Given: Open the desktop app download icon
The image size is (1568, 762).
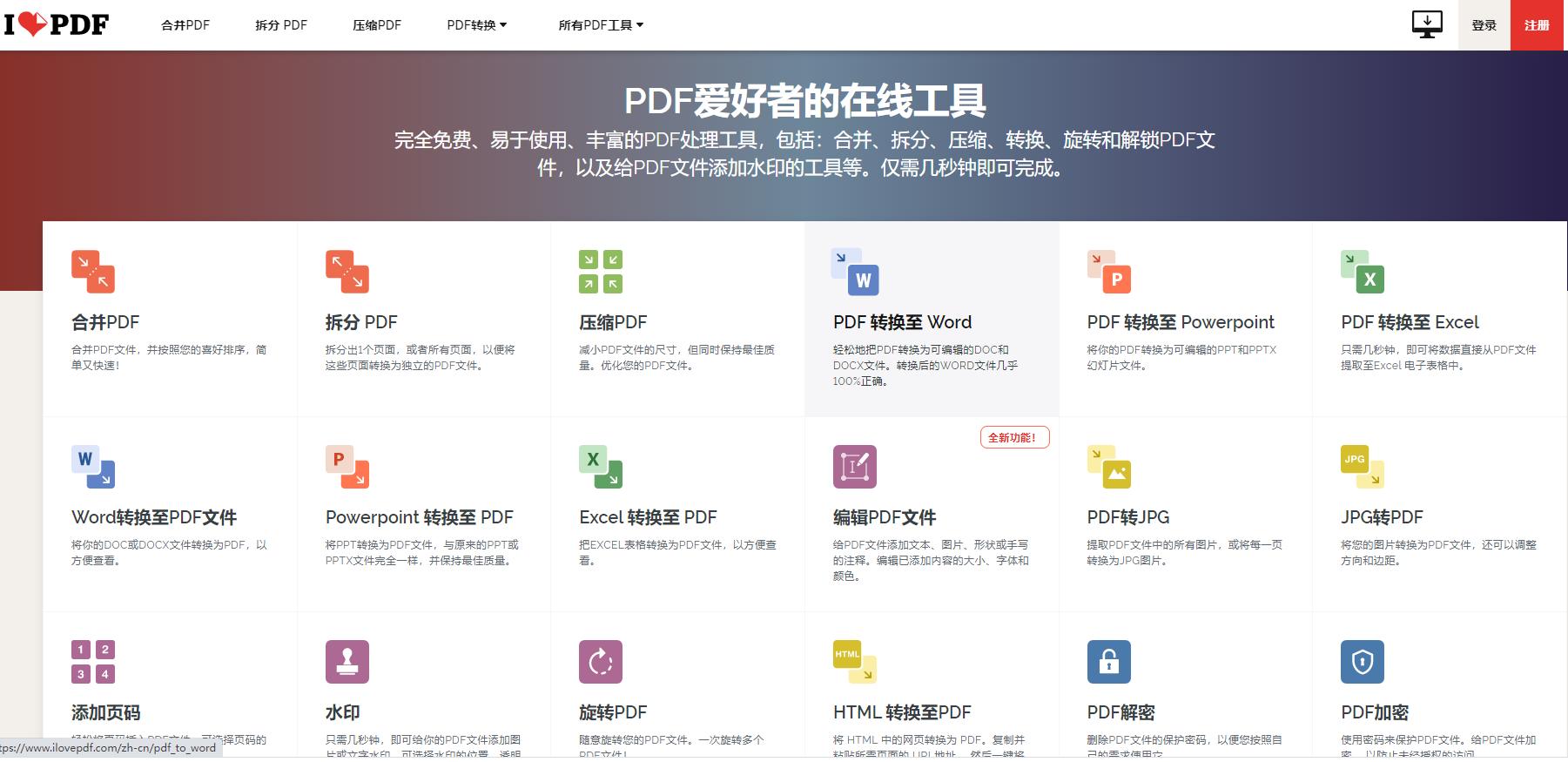Looking at the screenshot, I should (1426, 24).
